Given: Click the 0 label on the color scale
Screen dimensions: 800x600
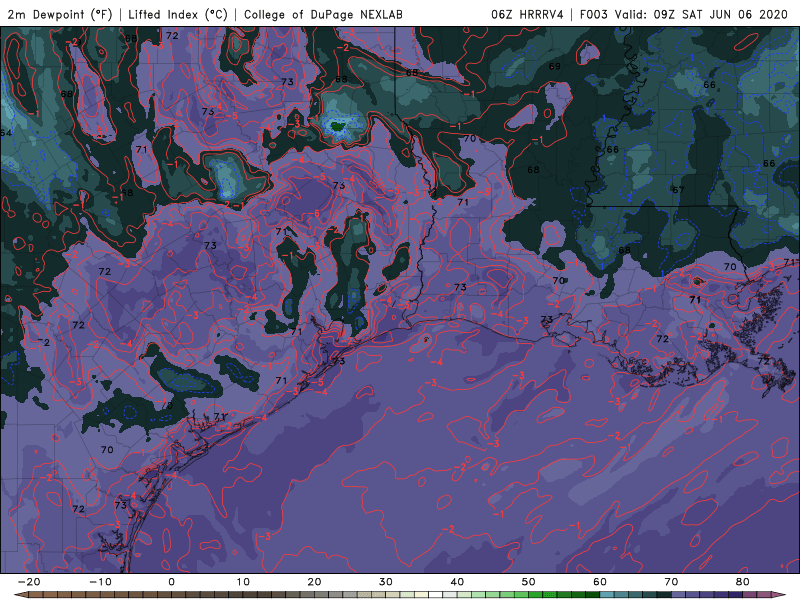Looking at the screenshot, I should [x=171, y=582].
